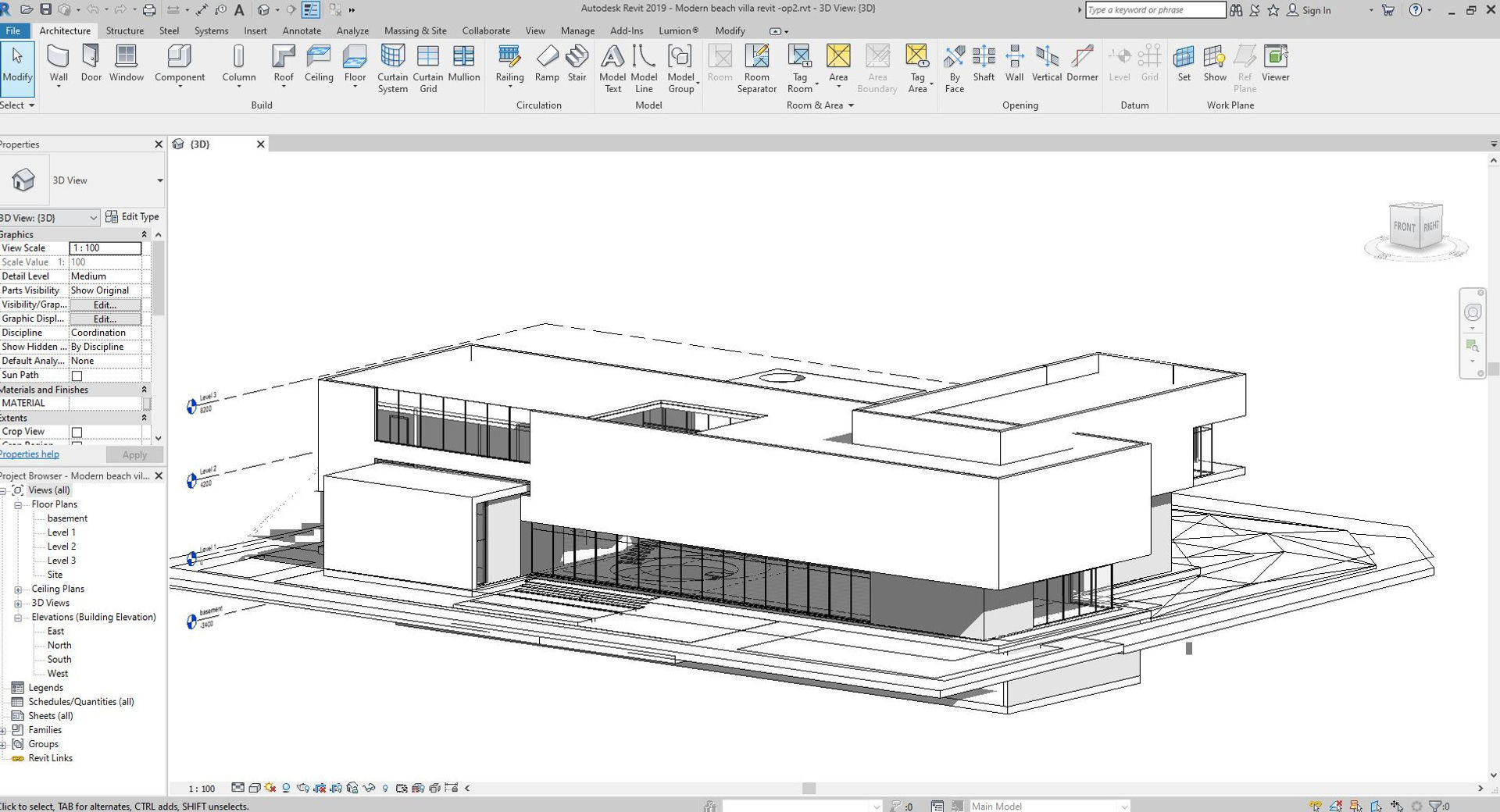Open the Main Model design options dropdown
The height and width of the screenshot is (812, 1500).
pyautogui.click(x=1049, y=807)
